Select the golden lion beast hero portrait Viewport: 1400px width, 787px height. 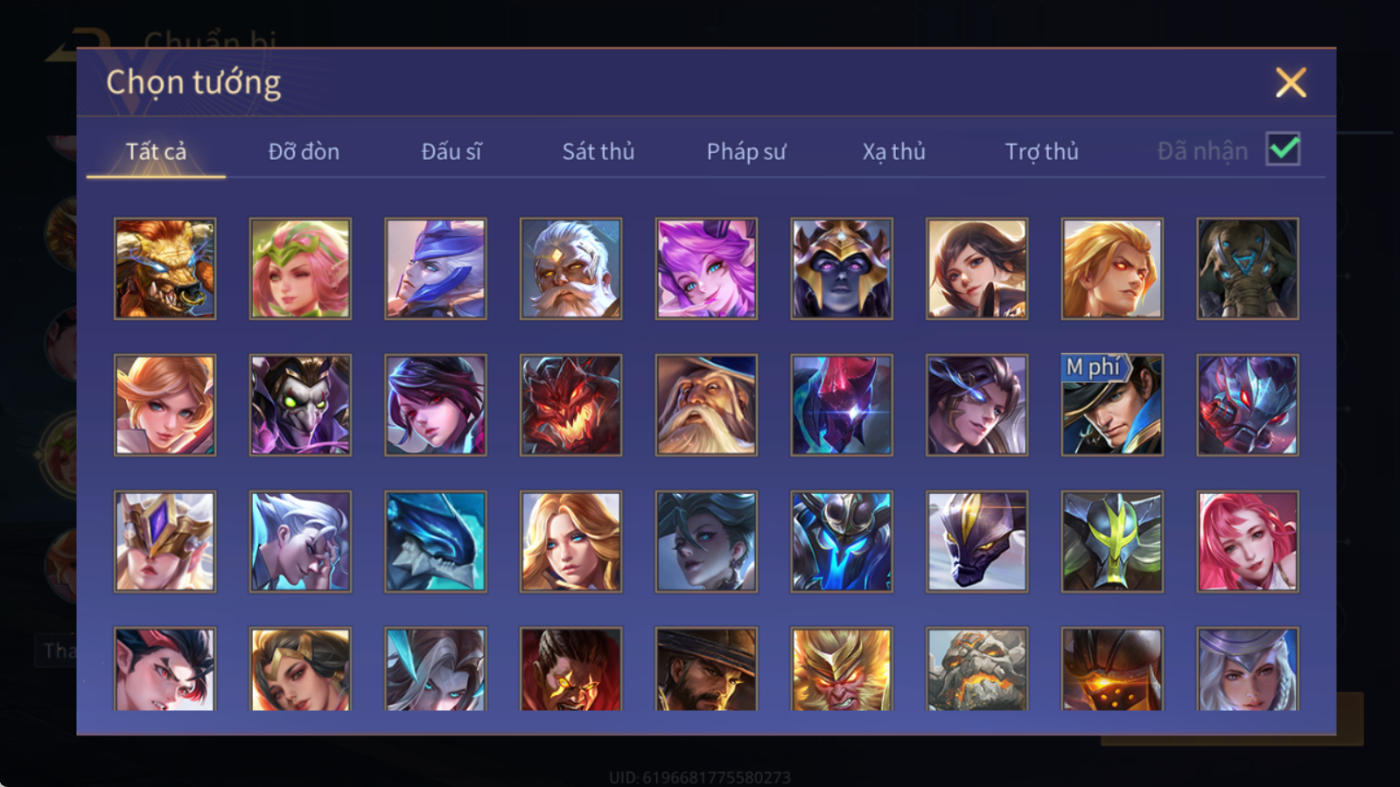[x=165, y=269]
